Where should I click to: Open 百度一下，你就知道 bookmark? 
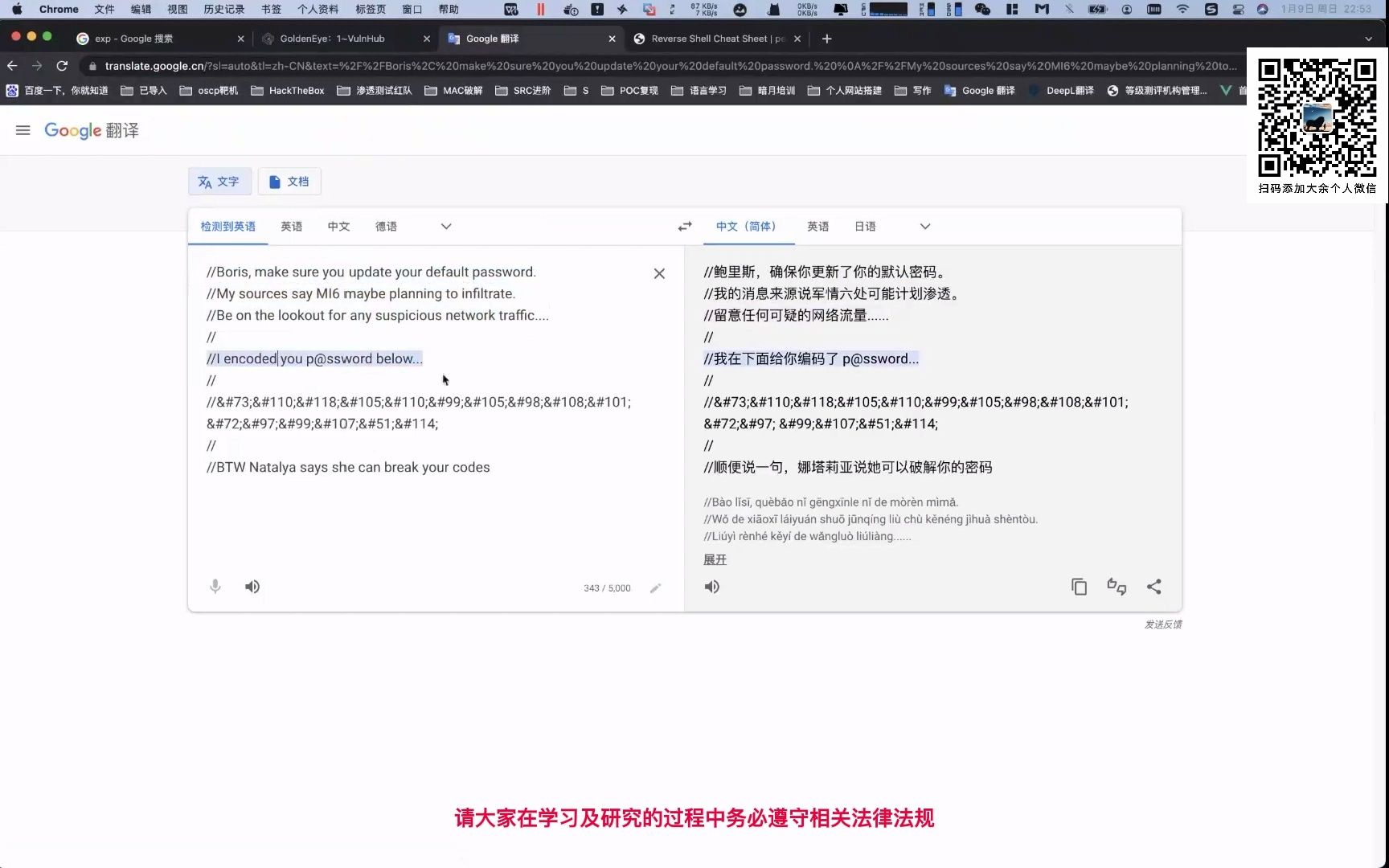[57, 91]
